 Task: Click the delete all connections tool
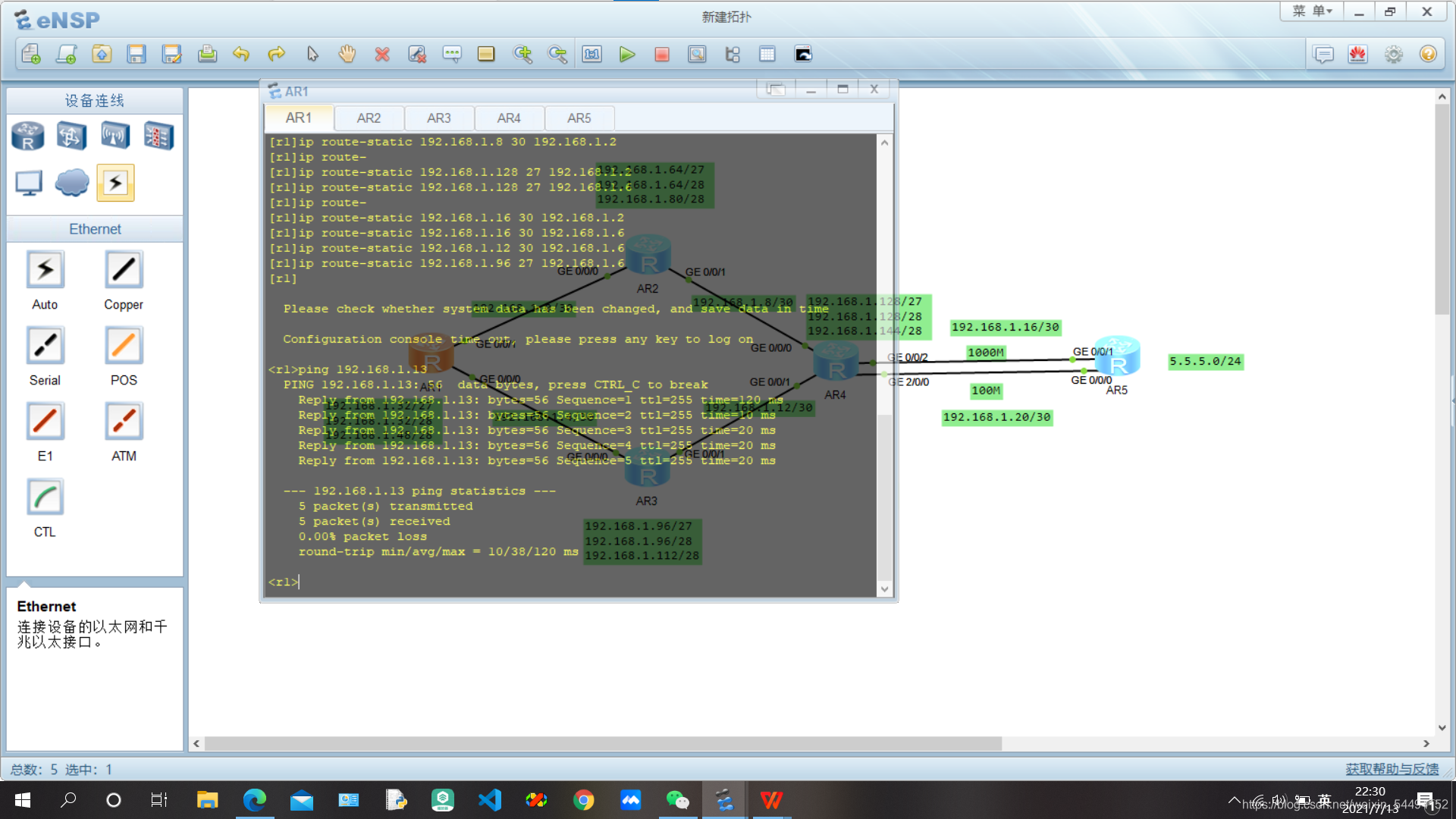tap(417, 54)
